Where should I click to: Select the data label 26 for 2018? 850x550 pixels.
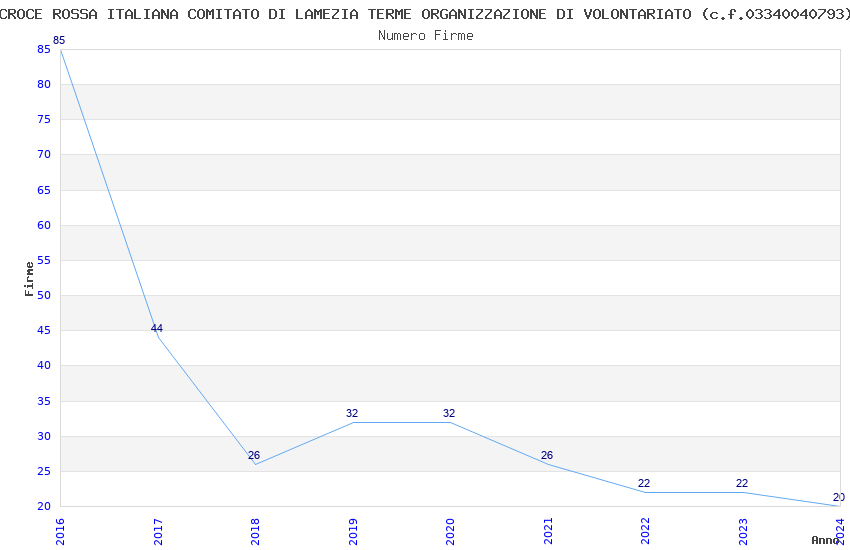254,455
